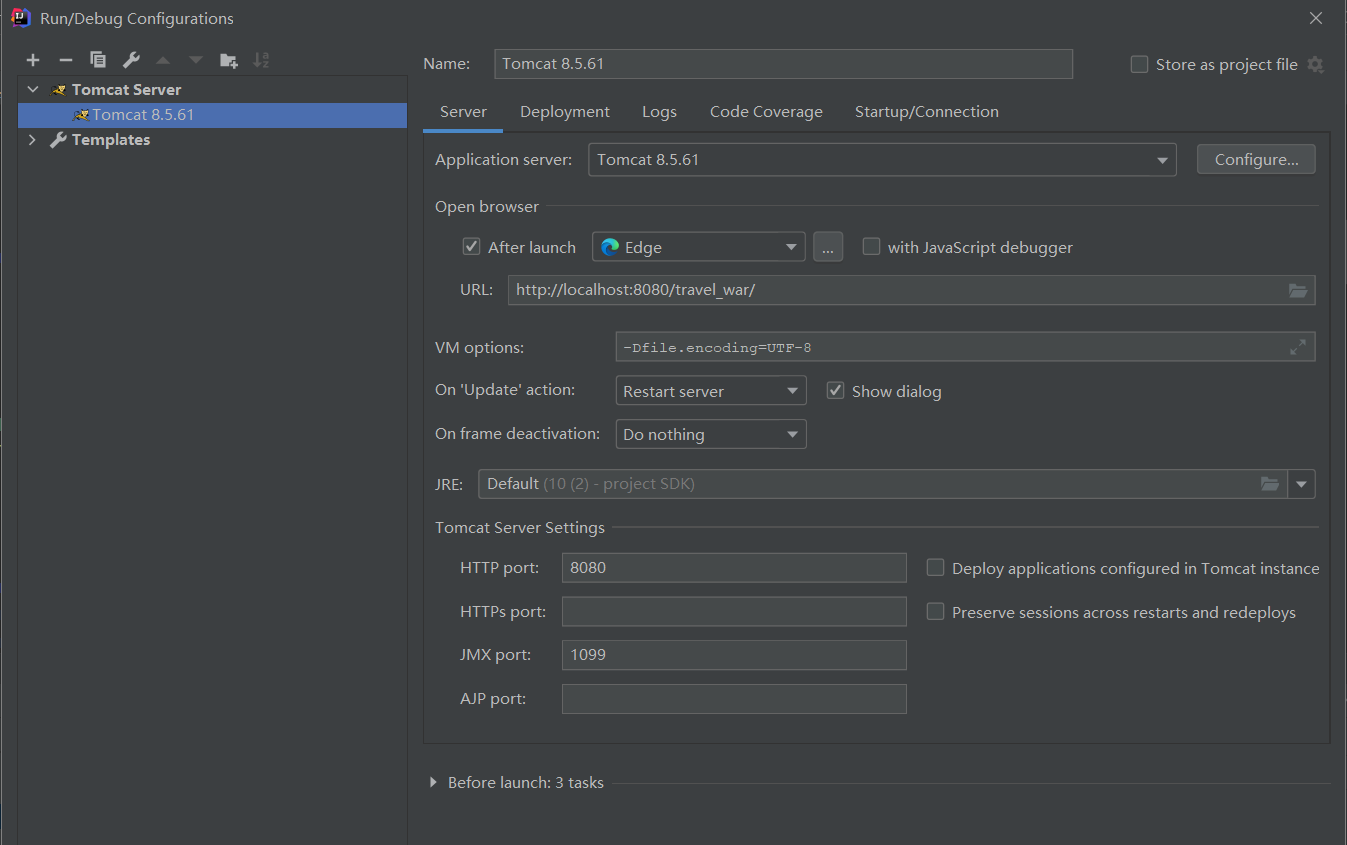Image resolution: width=1347 pixels, height=845 pixels.
Task: Switch to the Code Coverage tab
Action: (766, 112)
